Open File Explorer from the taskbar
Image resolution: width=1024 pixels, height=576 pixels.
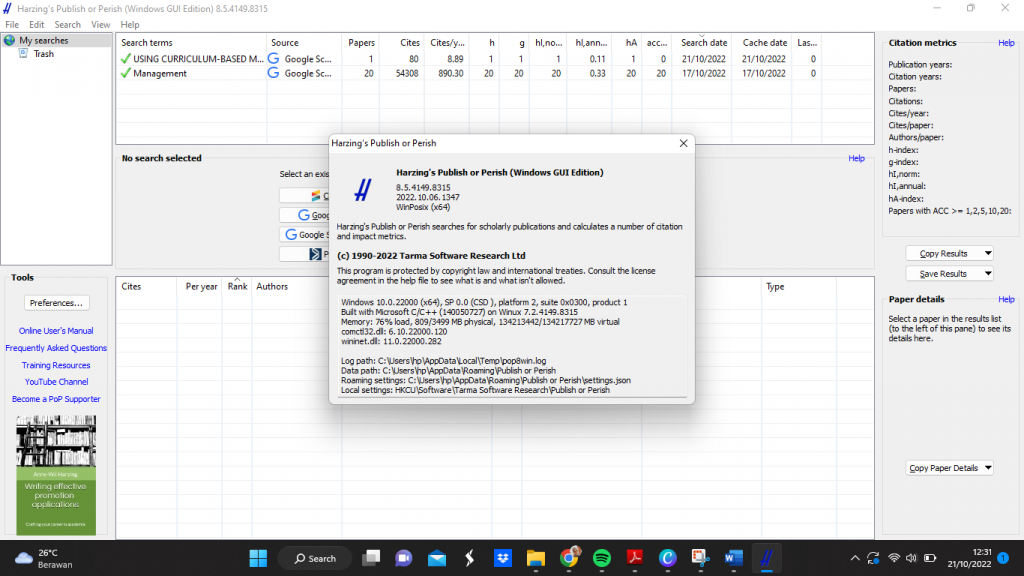(x=536, y=558)
